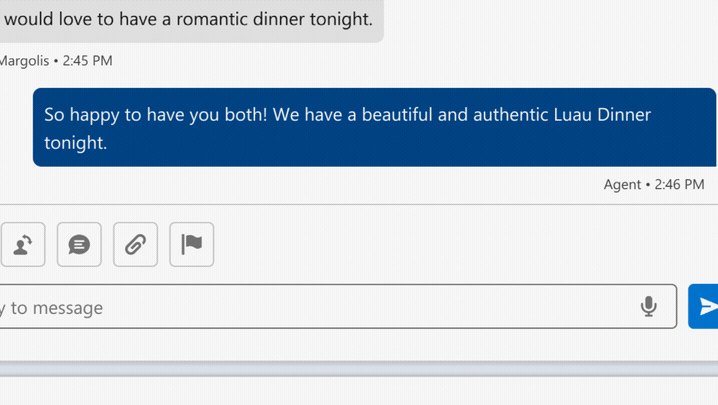
Task: Click the Margolis 2:45 PM sender label
Action: coord(56,61)
